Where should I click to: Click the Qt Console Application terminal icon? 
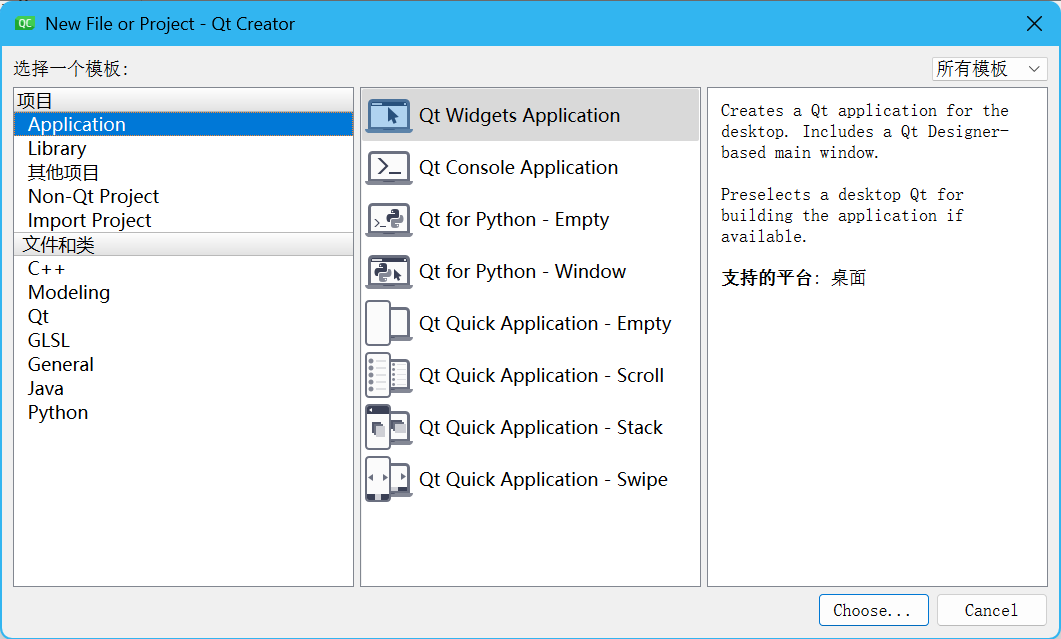pyautogui.click(x=388, y=168)
